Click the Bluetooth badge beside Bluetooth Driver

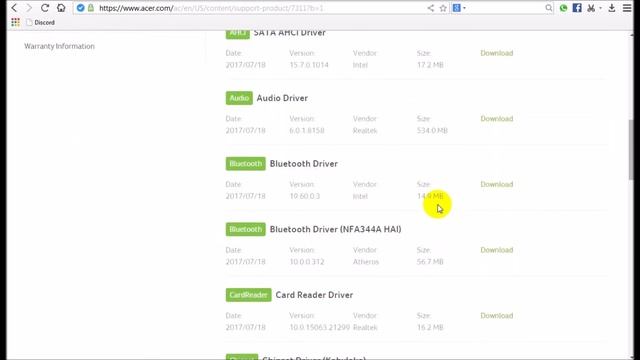click(245, 164)
